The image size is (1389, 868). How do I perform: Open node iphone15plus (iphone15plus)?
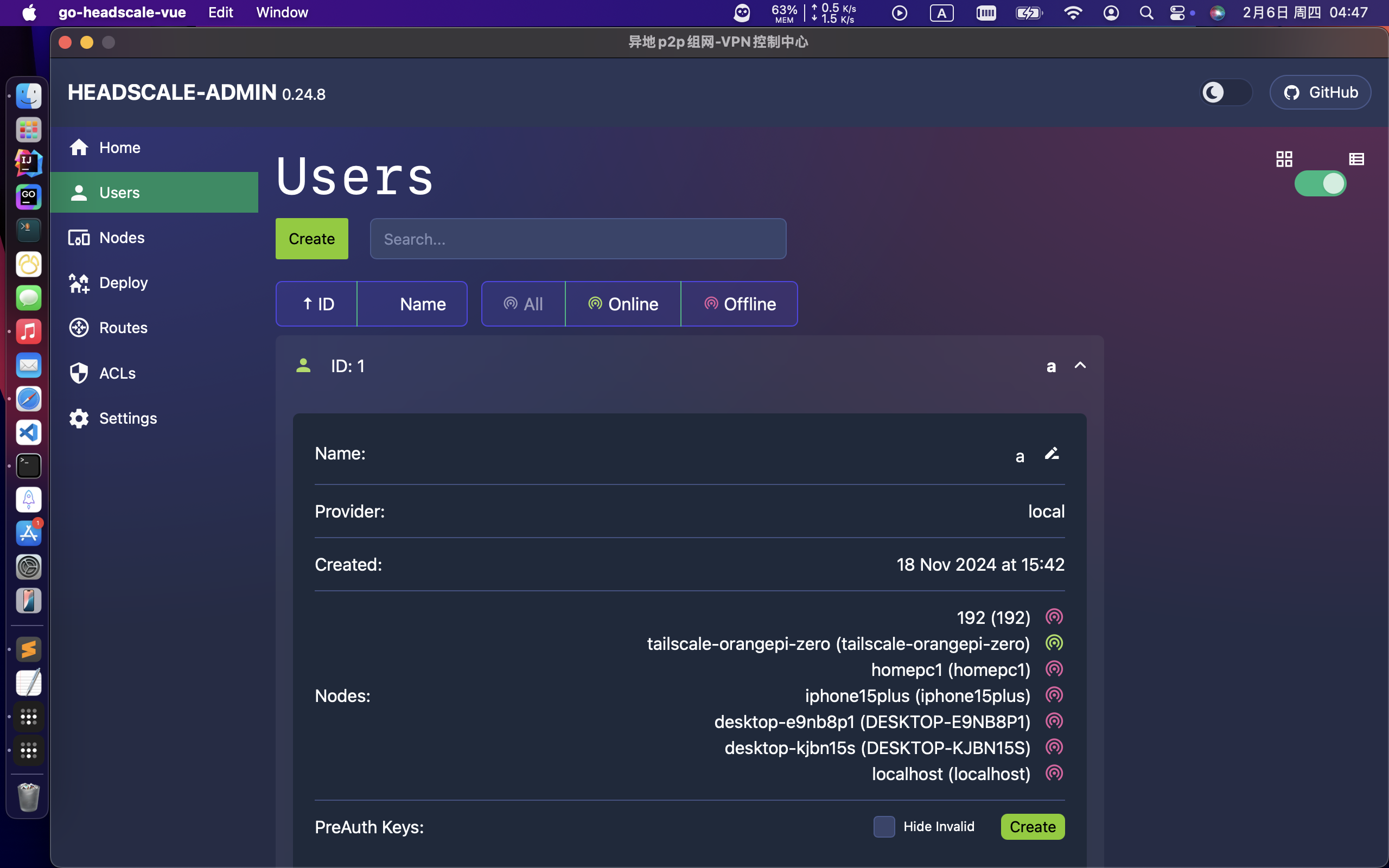918,696
